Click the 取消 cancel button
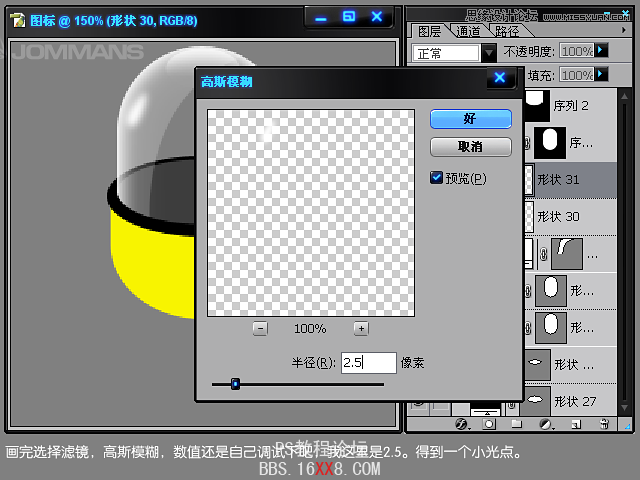Viewport: 640px width, 480px height. 470,146
